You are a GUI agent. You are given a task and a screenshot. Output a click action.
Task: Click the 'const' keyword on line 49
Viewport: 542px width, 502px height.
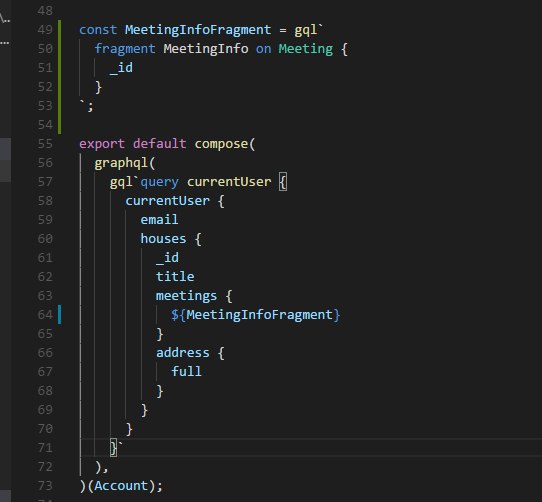click(98, 30)
